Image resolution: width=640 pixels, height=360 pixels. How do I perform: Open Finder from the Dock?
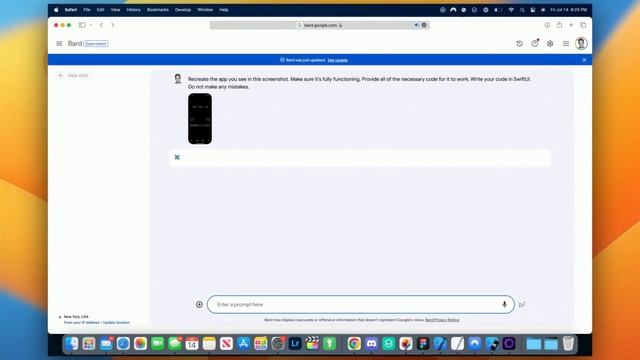coord(71,344)
